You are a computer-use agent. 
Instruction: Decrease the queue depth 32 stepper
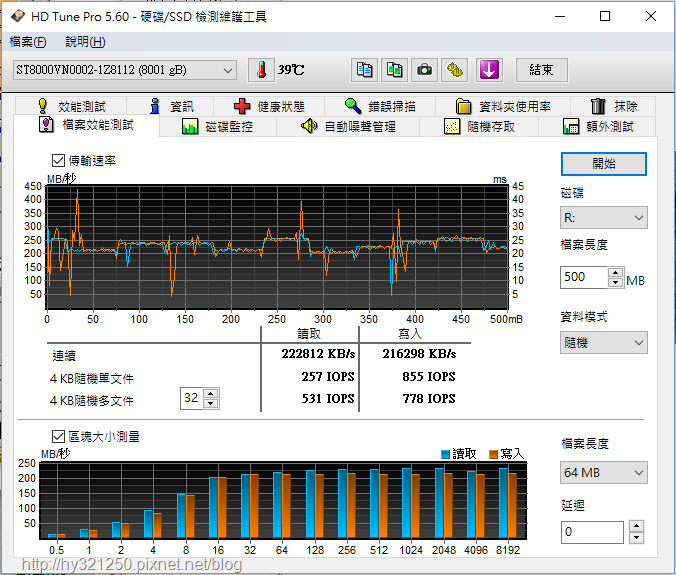(x=210, y=403)
